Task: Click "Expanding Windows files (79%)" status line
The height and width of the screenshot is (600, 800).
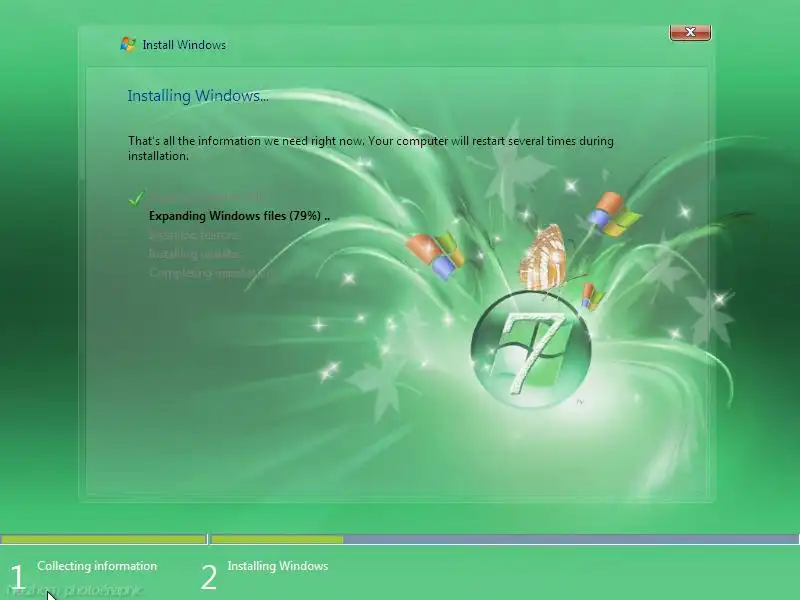Action: 239,216
